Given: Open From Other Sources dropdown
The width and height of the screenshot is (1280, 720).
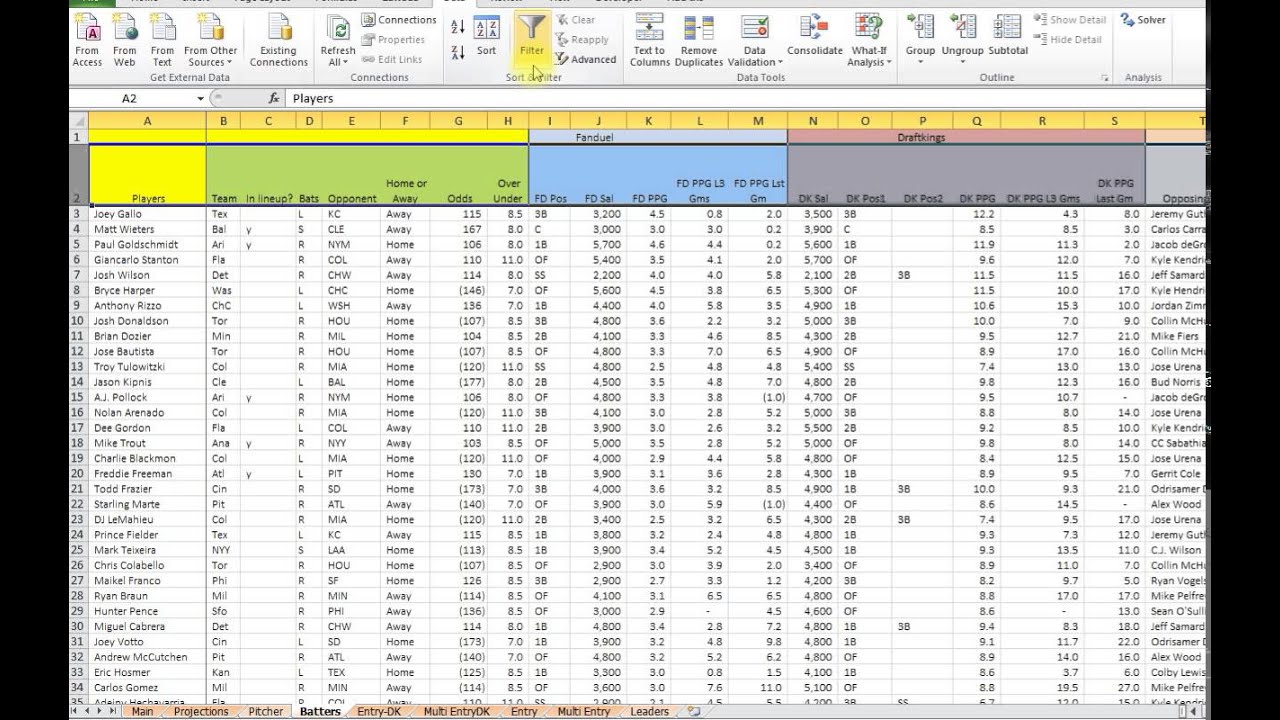Looking at the screenshot, I should (x=210, y=41).
